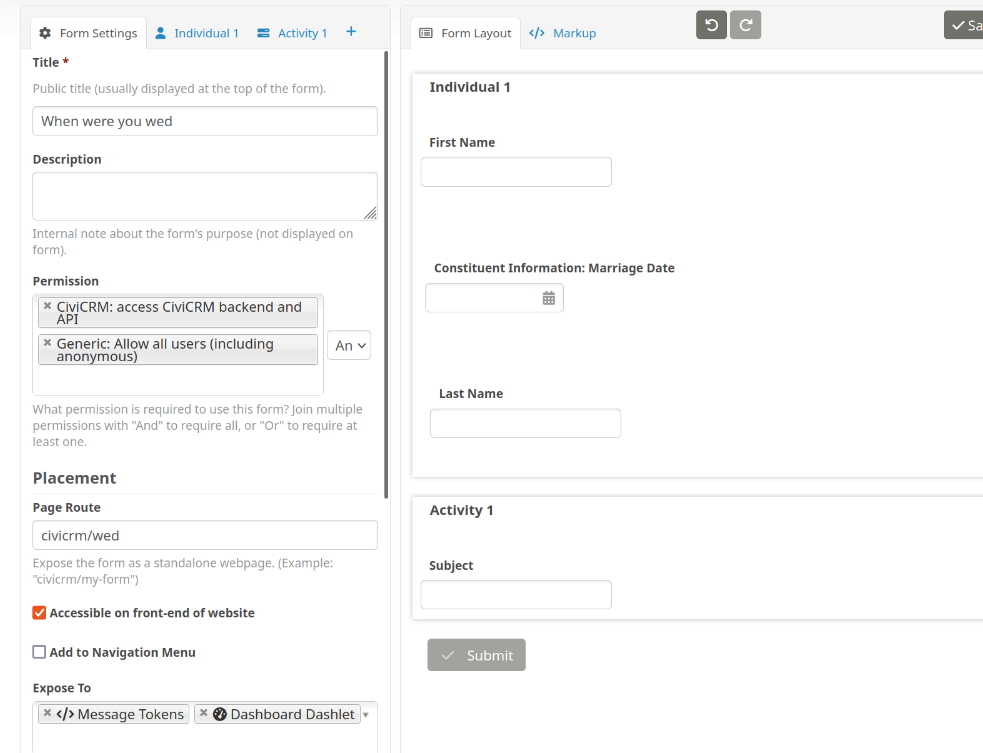The image size is (983, 753).
Task: Remove the Message Tokens tag
Action: tap(47, 713)
